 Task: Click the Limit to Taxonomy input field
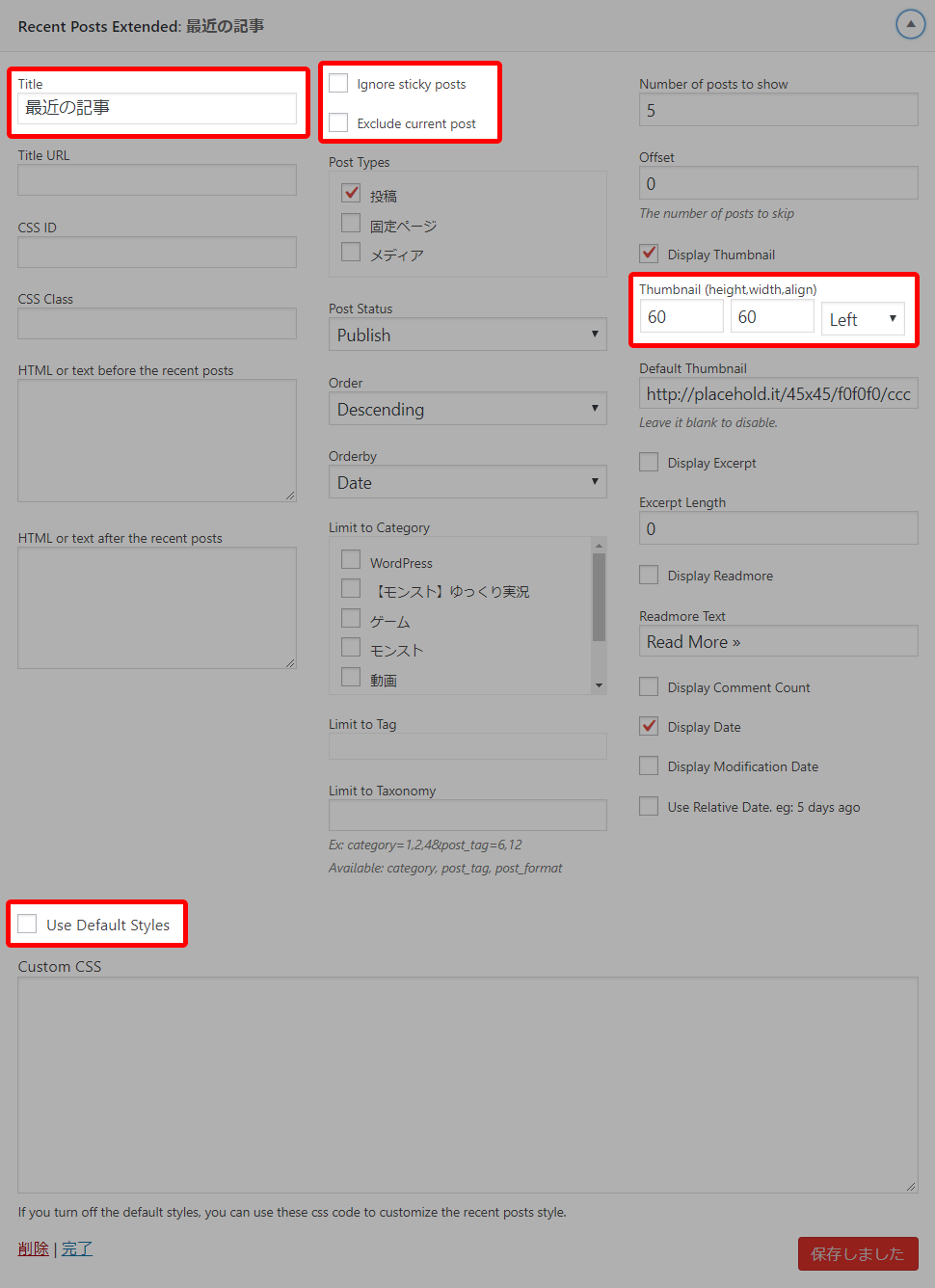click(x=467, y=815)
